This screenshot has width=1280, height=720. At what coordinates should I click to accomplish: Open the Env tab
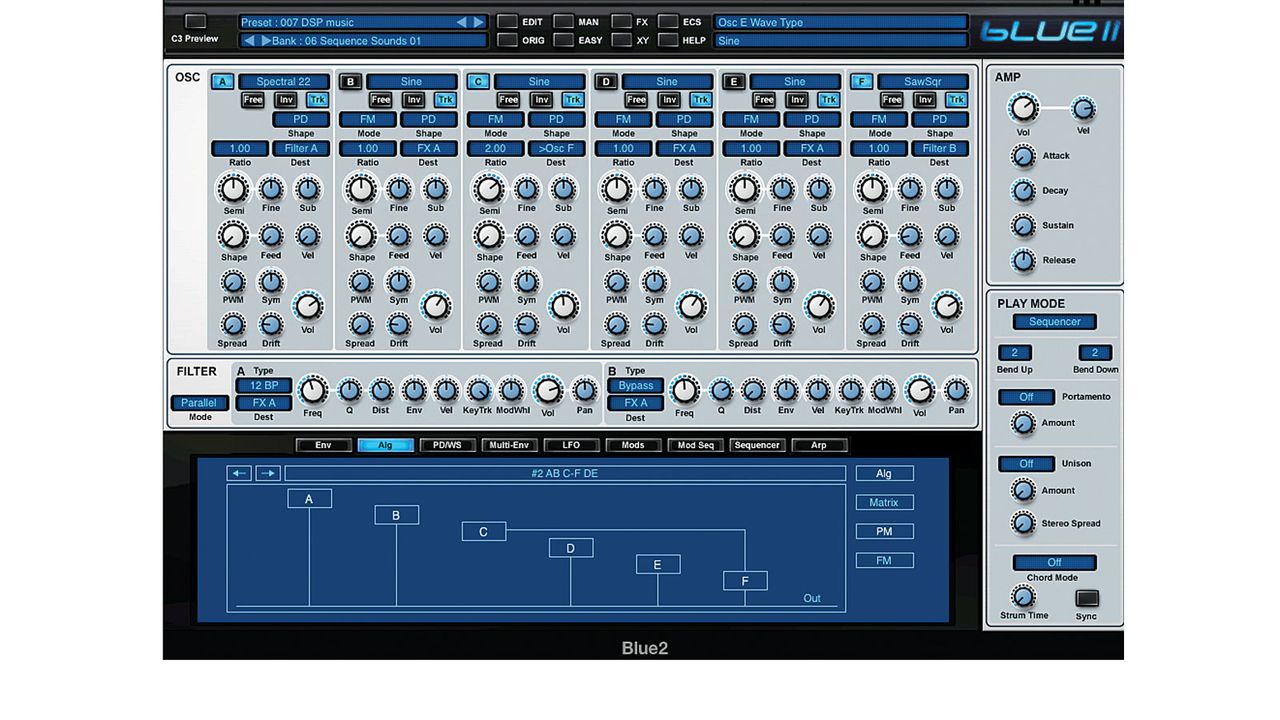click(323, 445)
